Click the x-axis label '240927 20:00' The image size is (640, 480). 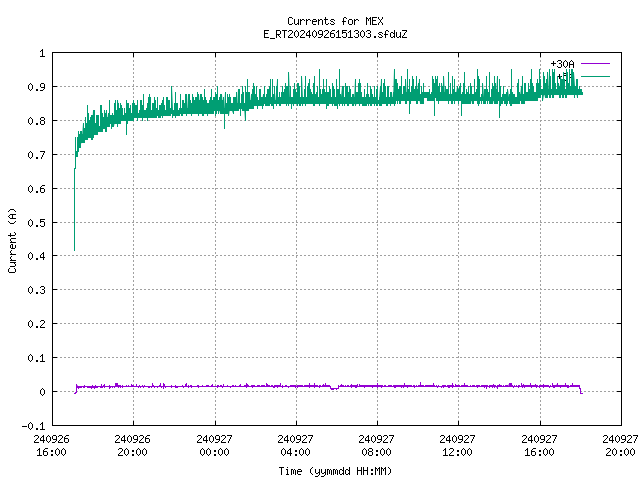[620, 446]
